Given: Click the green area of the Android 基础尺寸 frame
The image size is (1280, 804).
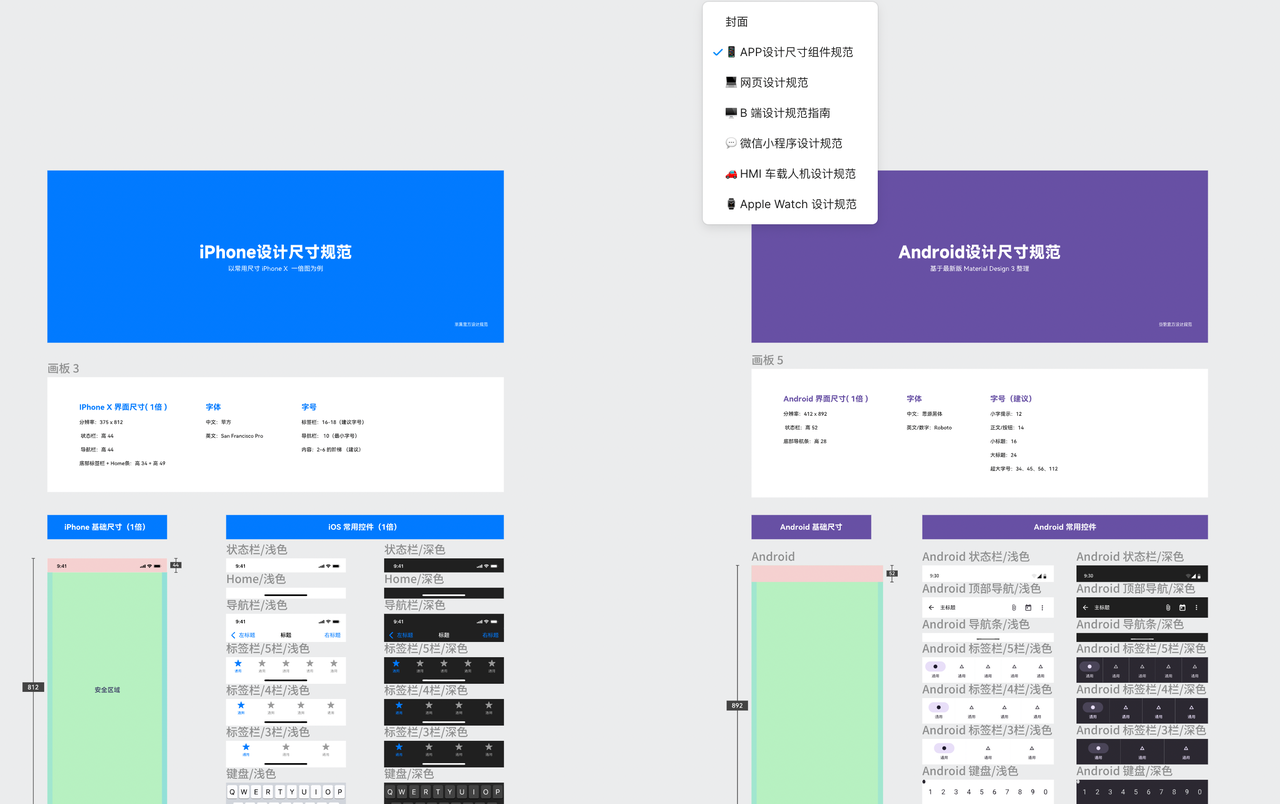Looking at the screenshot, I should (817, 693).
